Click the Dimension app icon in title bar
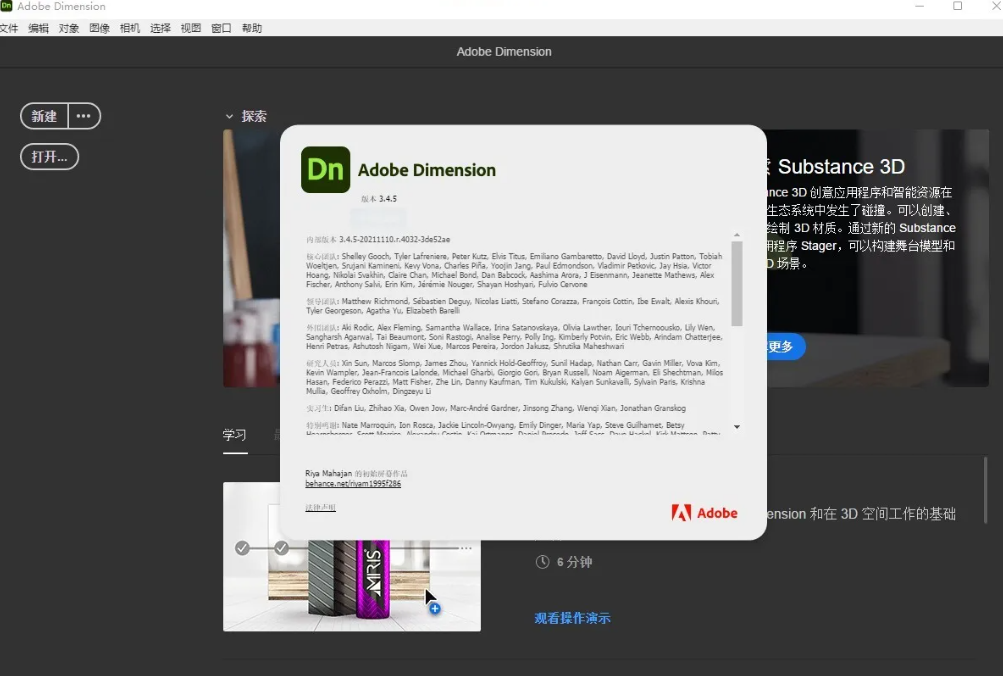The image size is (1003, 676). point(7,7)
